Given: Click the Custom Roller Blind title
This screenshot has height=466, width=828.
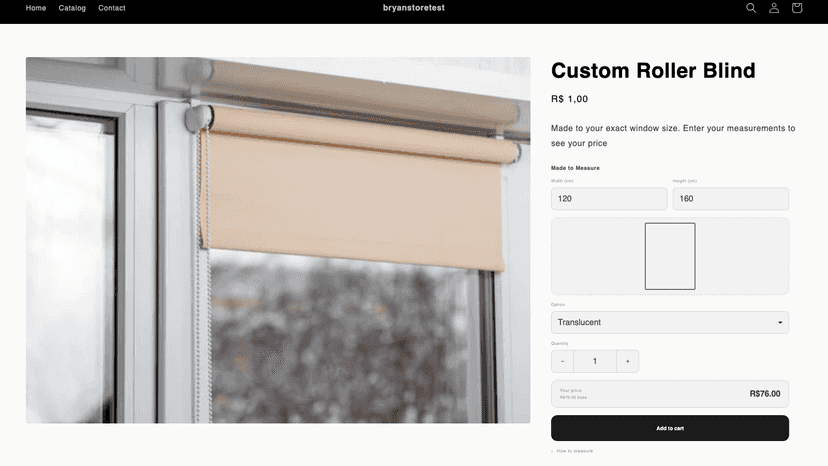Looking at the screenshot, I should point(653,71).
